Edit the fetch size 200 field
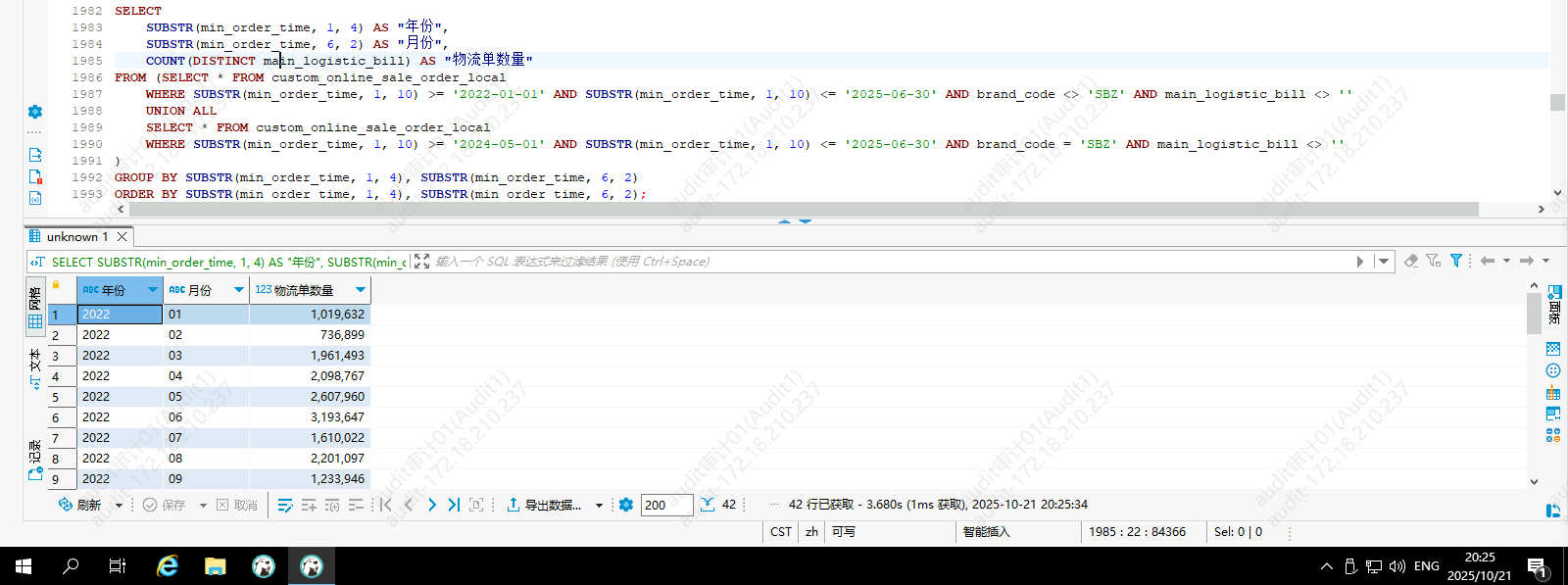The width and height of the screenshot is (1568, 585). [665, 505]
